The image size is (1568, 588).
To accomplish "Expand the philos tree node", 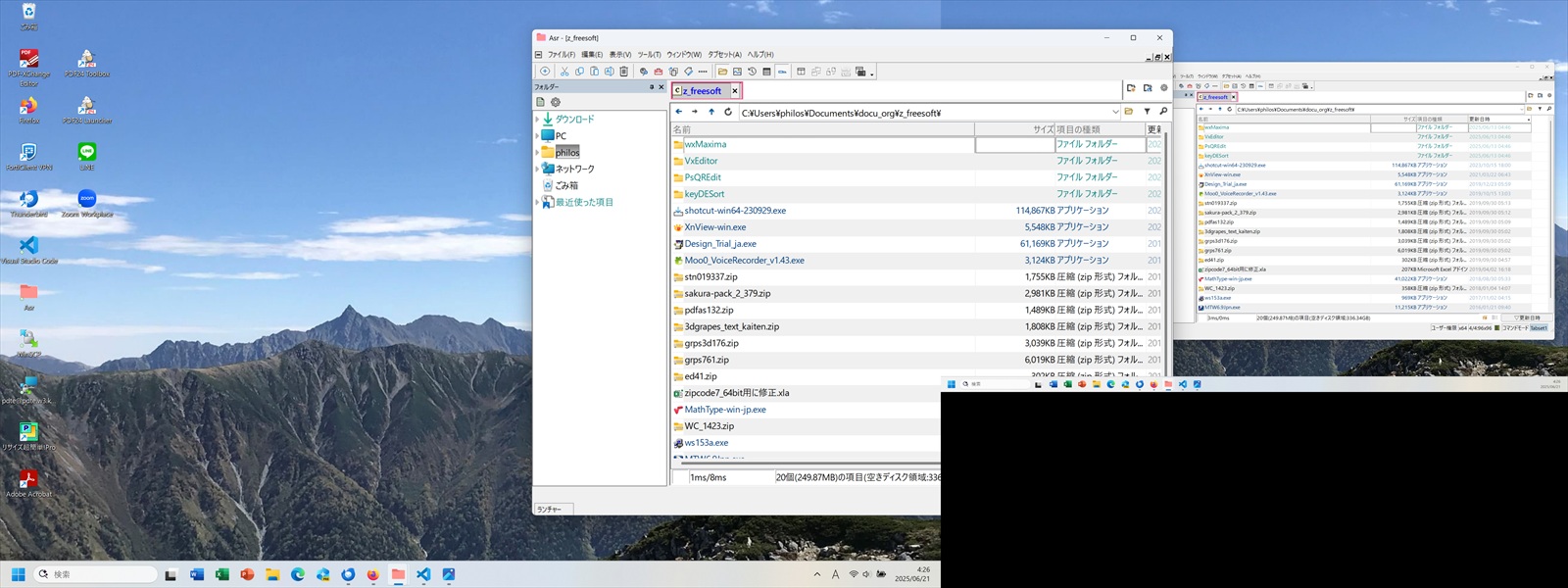I will [537, 152].
